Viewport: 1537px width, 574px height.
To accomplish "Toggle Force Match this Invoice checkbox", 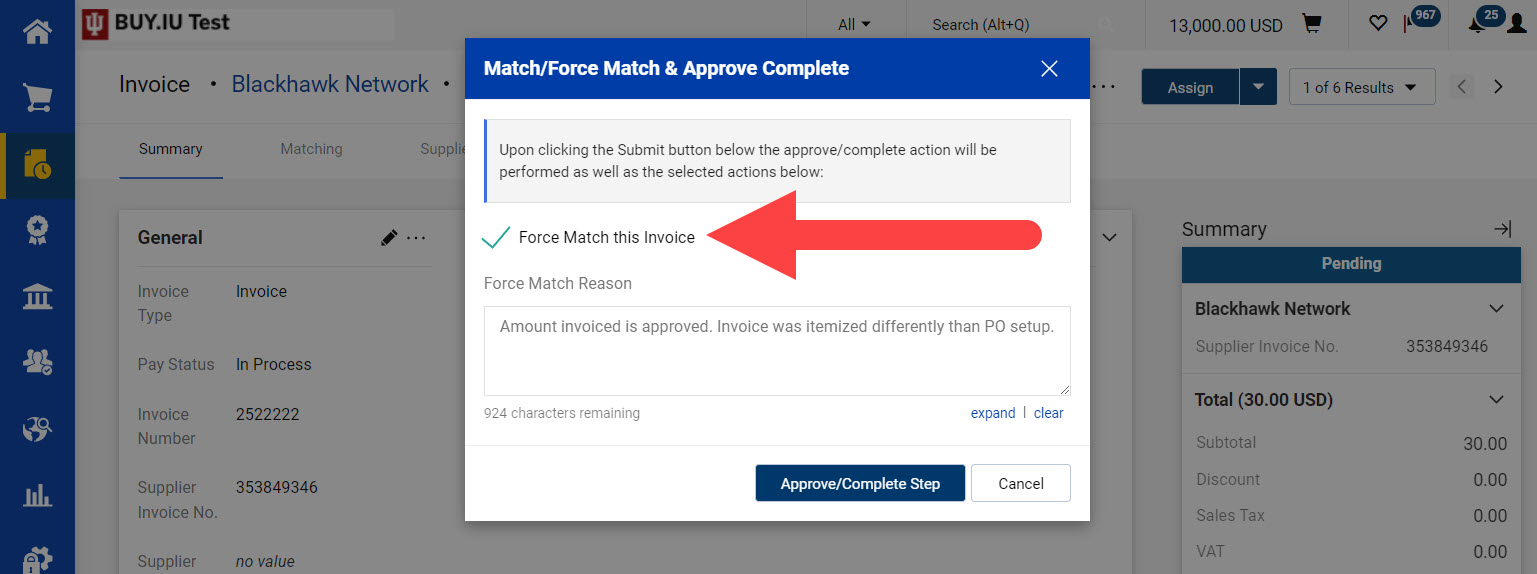I will (x=496, y=237).
